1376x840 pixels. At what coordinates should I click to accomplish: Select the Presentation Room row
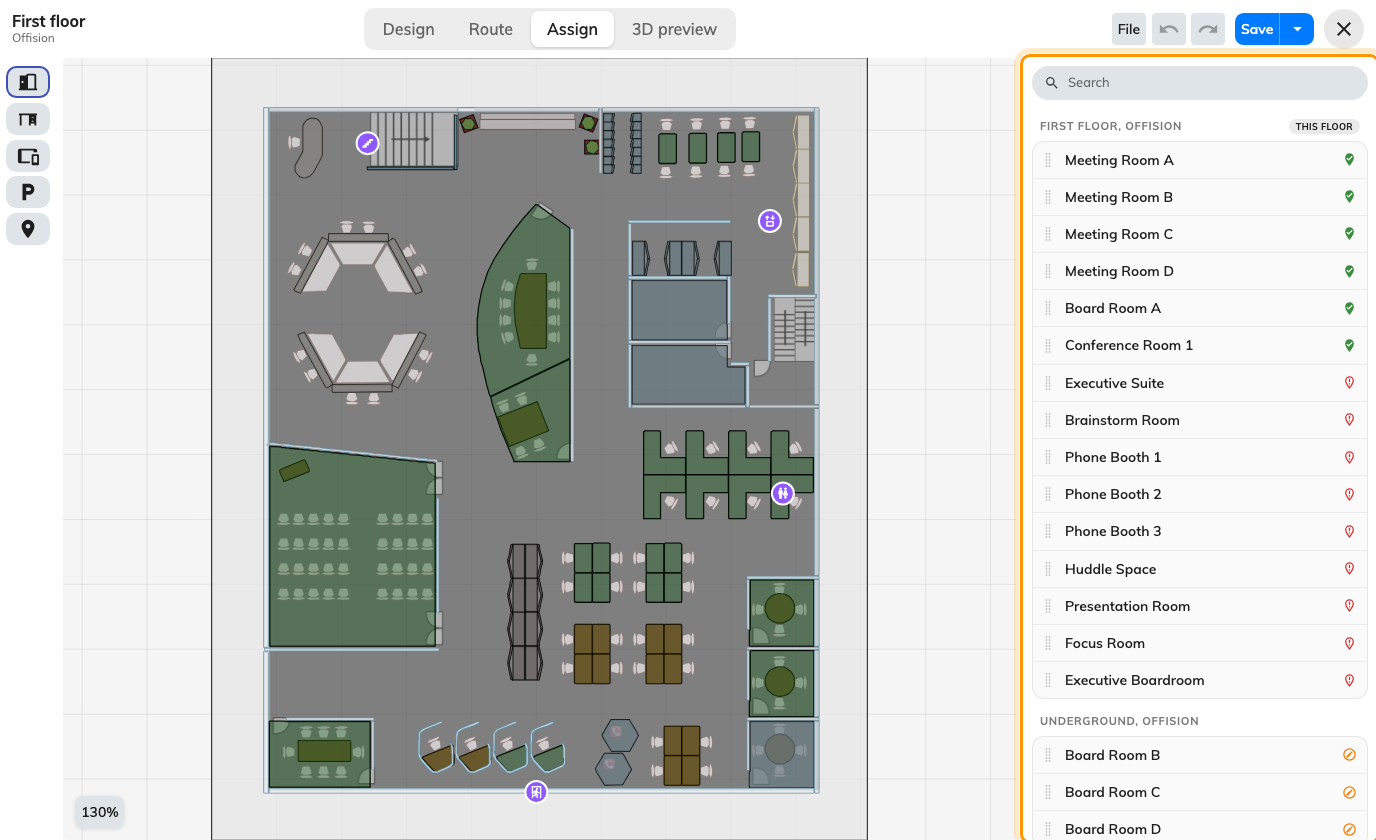point(1199,606)
